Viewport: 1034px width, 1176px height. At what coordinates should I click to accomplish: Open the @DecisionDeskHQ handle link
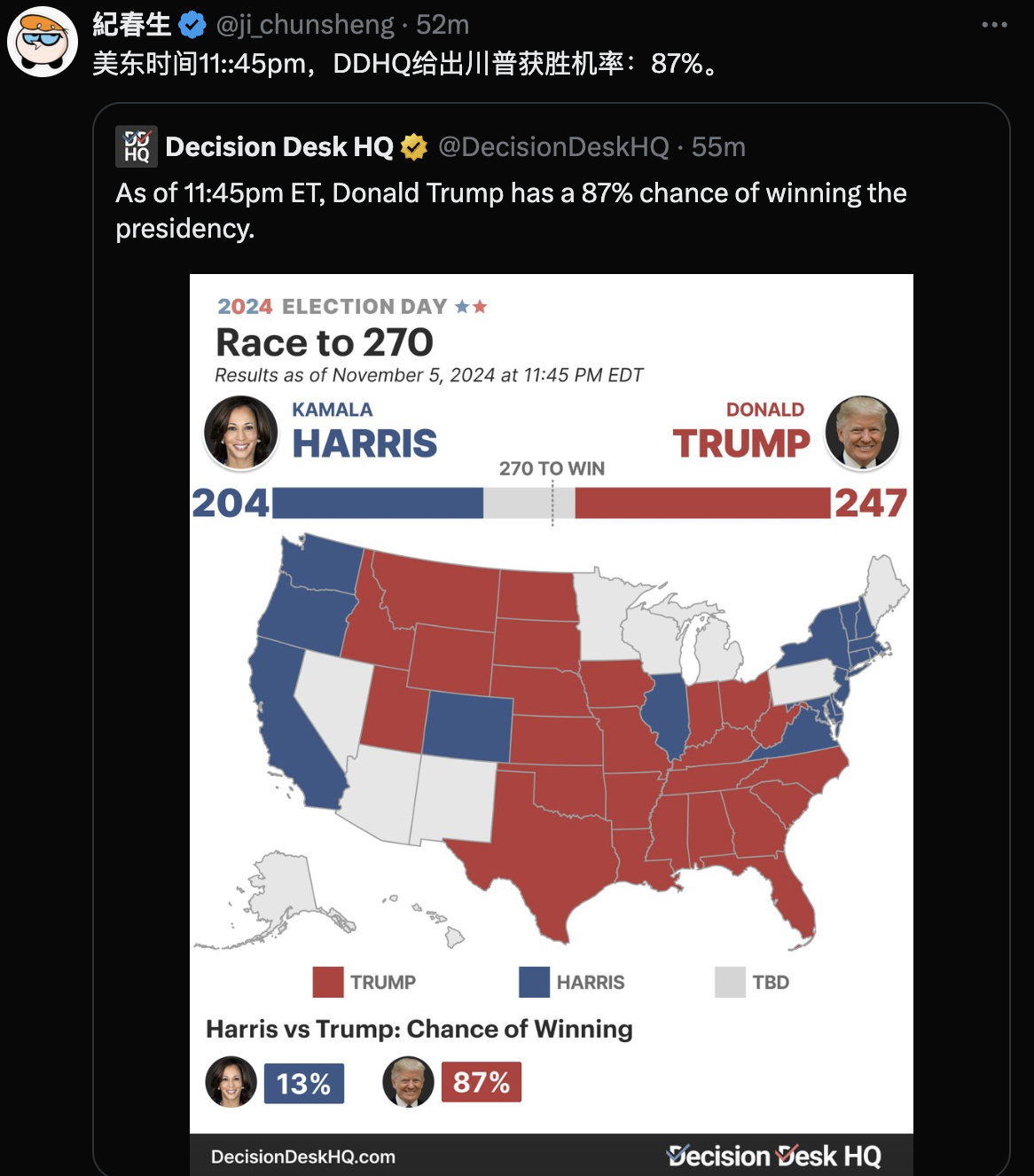(553, 147)
